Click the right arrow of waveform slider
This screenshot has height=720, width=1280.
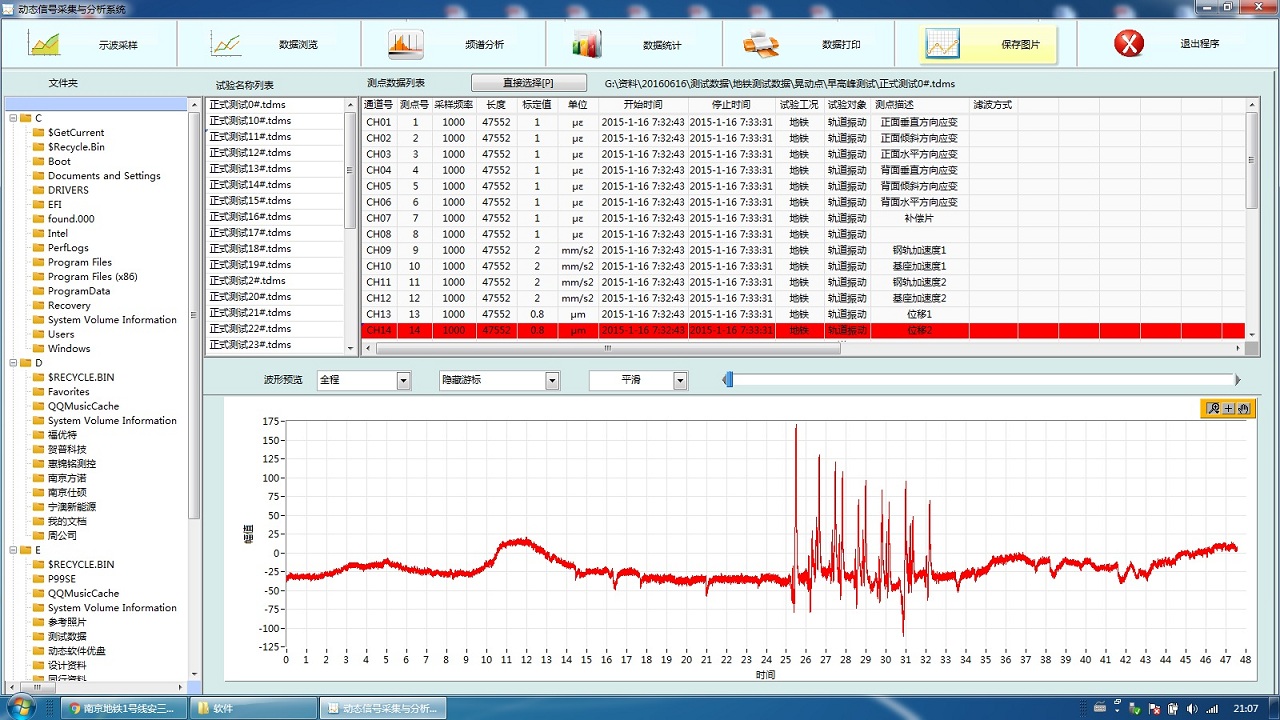tap(1238, 380)
